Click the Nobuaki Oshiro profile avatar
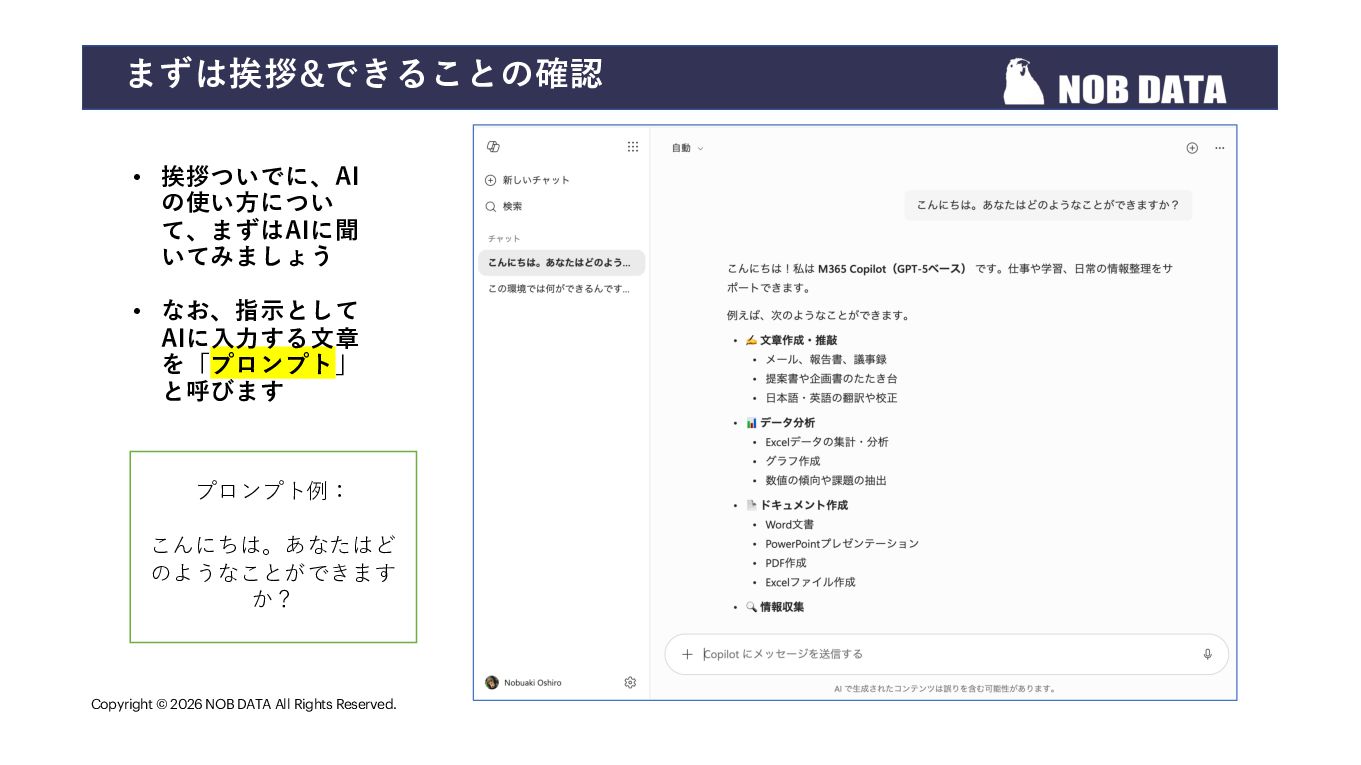The height and width of the screenshot is (765, 1361). coord(492,682)
